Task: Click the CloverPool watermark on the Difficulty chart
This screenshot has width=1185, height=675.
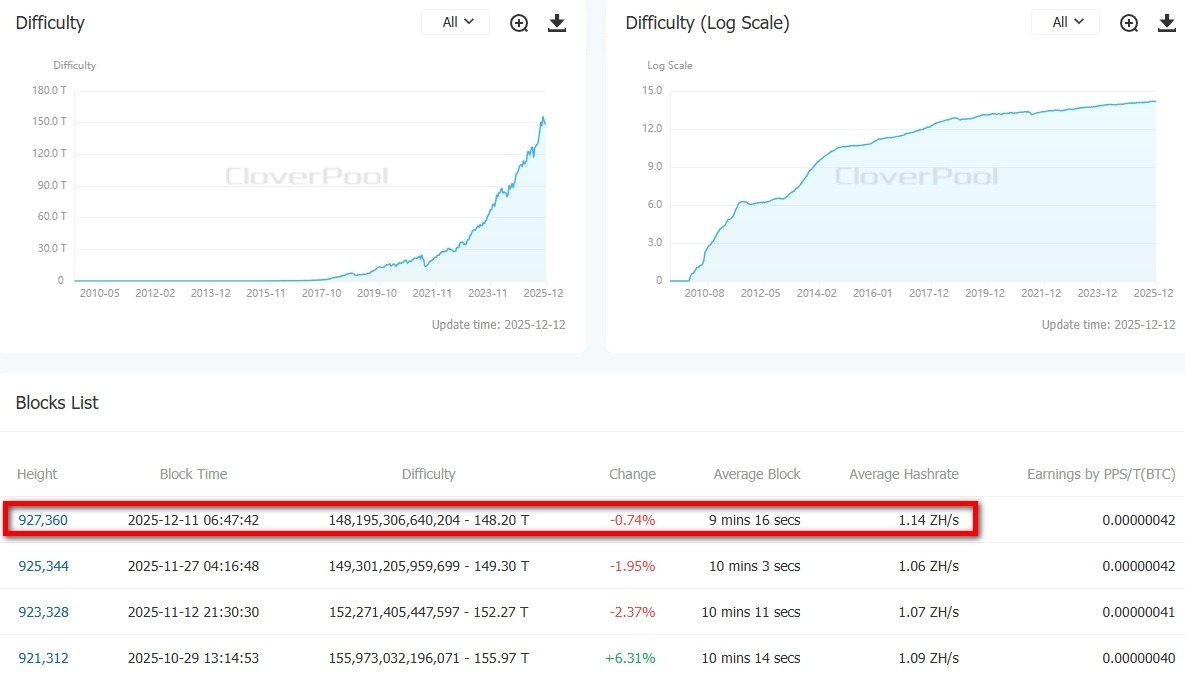Action: (x=308, y=176)
